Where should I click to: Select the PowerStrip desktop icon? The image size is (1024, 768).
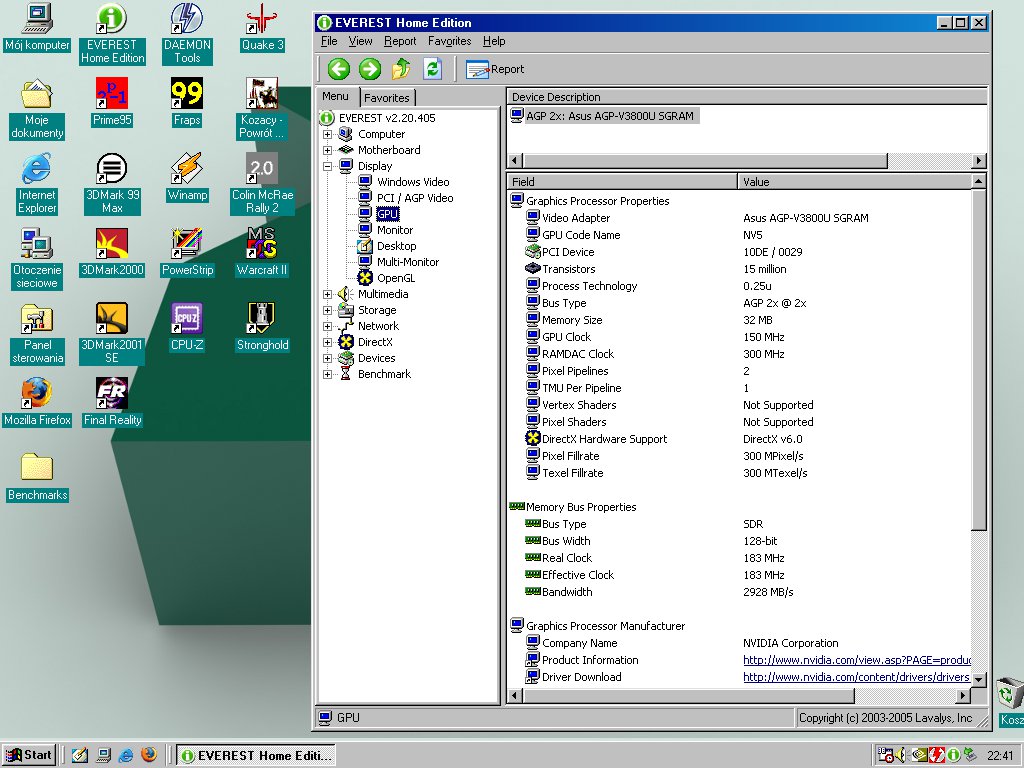click(187, 251)
